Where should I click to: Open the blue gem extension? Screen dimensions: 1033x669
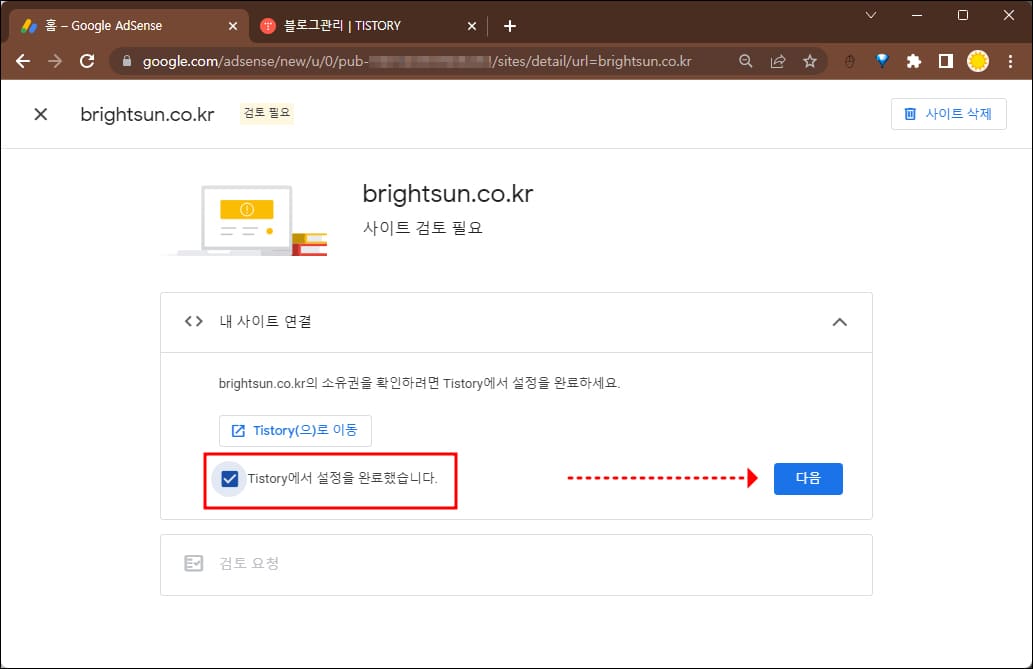(x=882, y=61)
